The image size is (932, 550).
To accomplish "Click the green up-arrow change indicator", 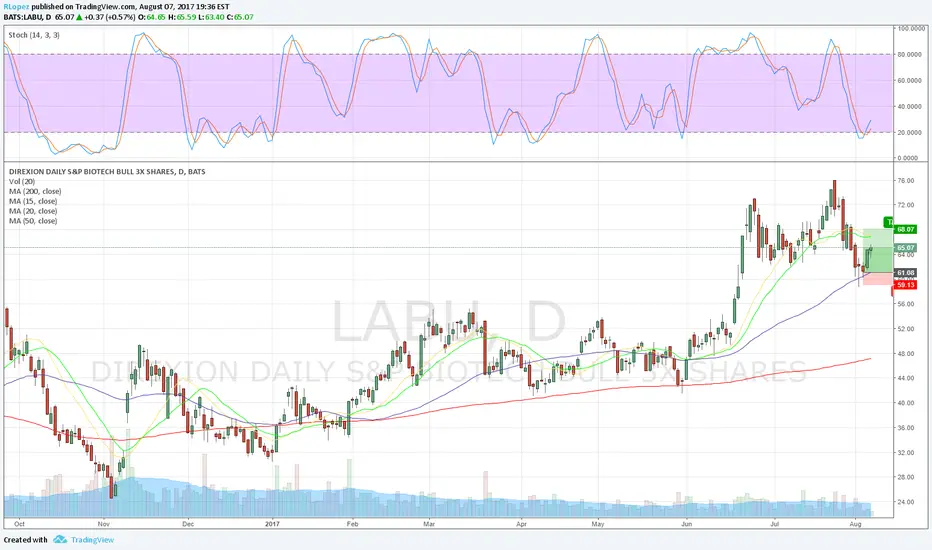I will coord(79,17).
